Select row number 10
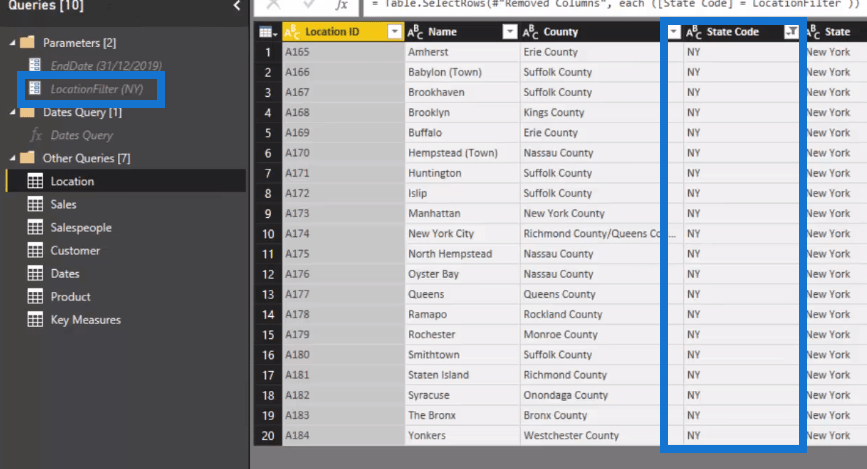867x469 pixels. (268, 233)
